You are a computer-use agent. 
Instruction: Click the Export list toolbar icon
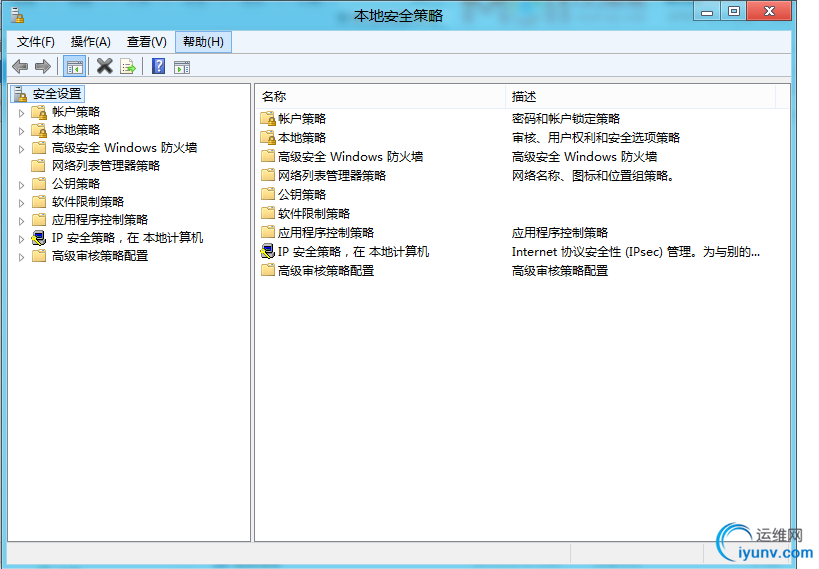pyautogui.click(x=128, y=67)
